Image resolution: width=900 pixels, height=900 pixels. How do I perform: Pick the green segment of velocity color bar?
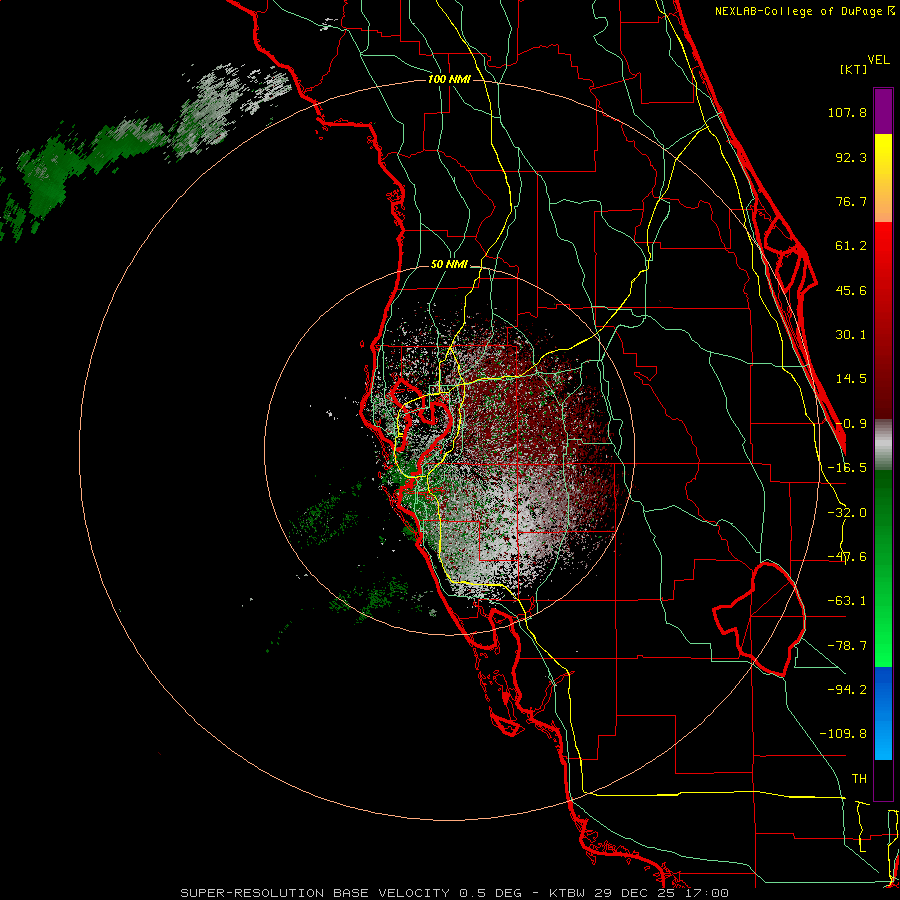pyautogui.click(x=883, y=568)
